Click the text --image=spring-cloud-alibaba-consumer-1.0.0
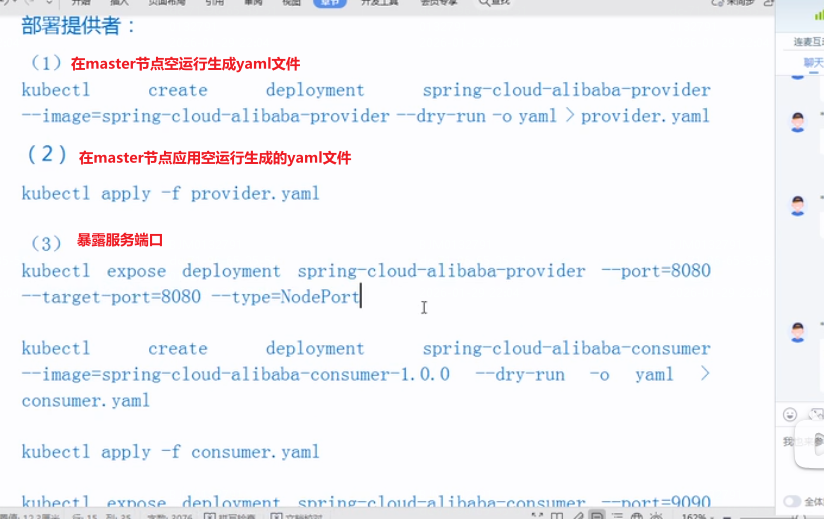Viewport: 824px width, 519px height. pyautogui.click(x=235, y=375)
